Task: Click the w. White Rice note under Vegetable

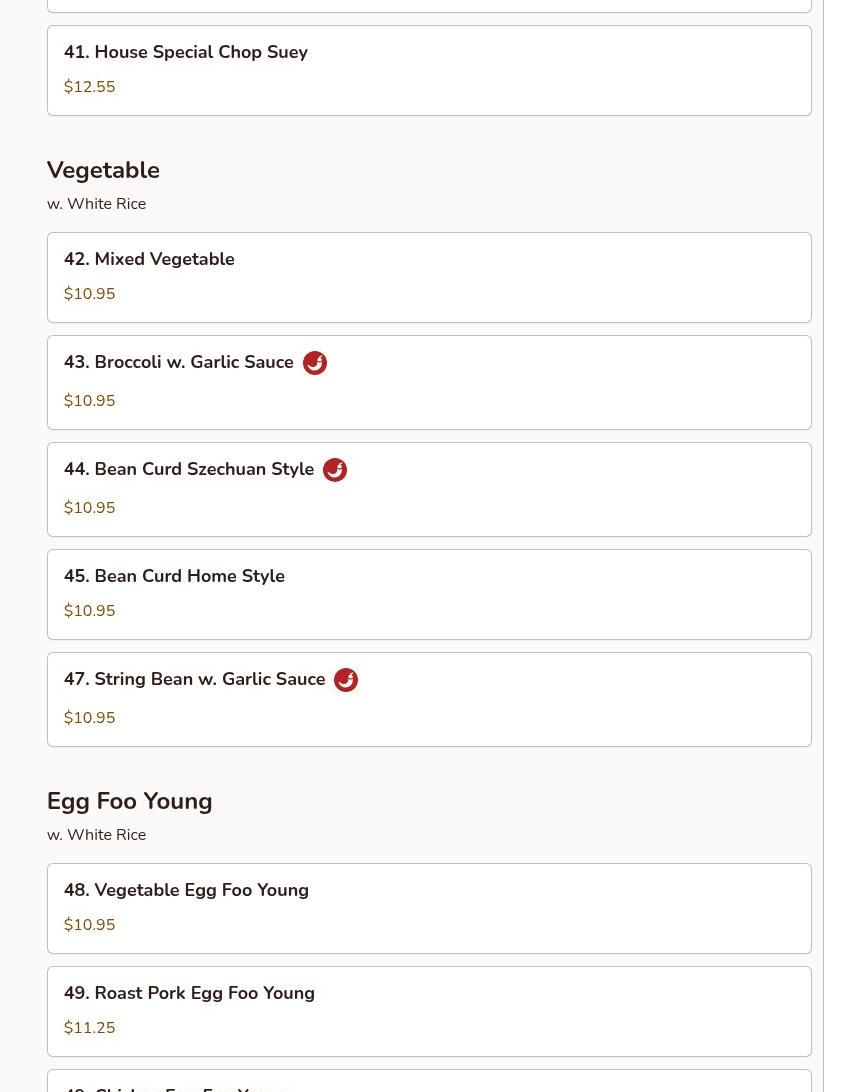Action: (x=96, y=204)
